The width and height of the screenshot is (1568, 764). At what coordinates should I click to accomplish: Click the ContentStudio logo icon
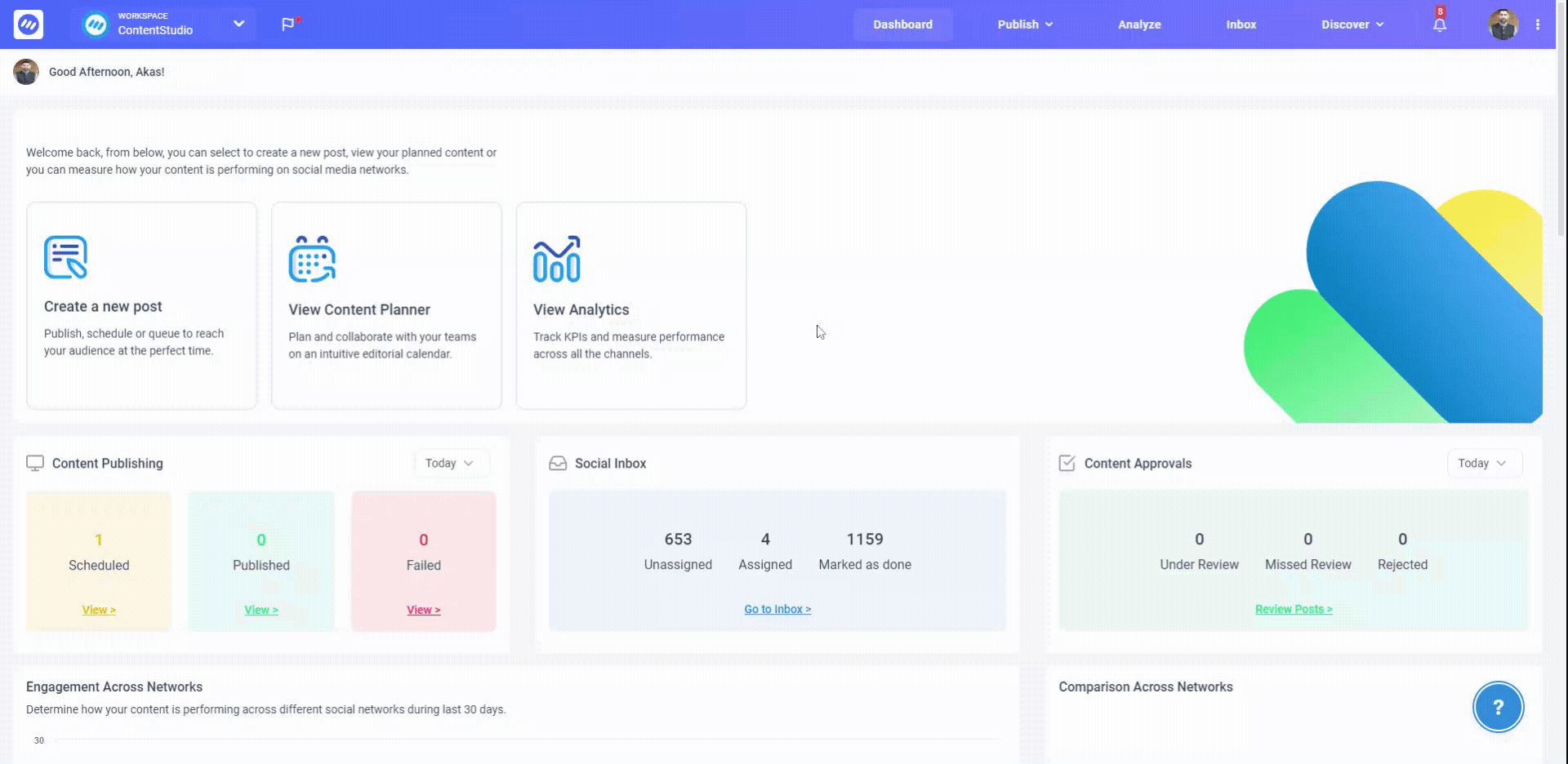[29, 24]
